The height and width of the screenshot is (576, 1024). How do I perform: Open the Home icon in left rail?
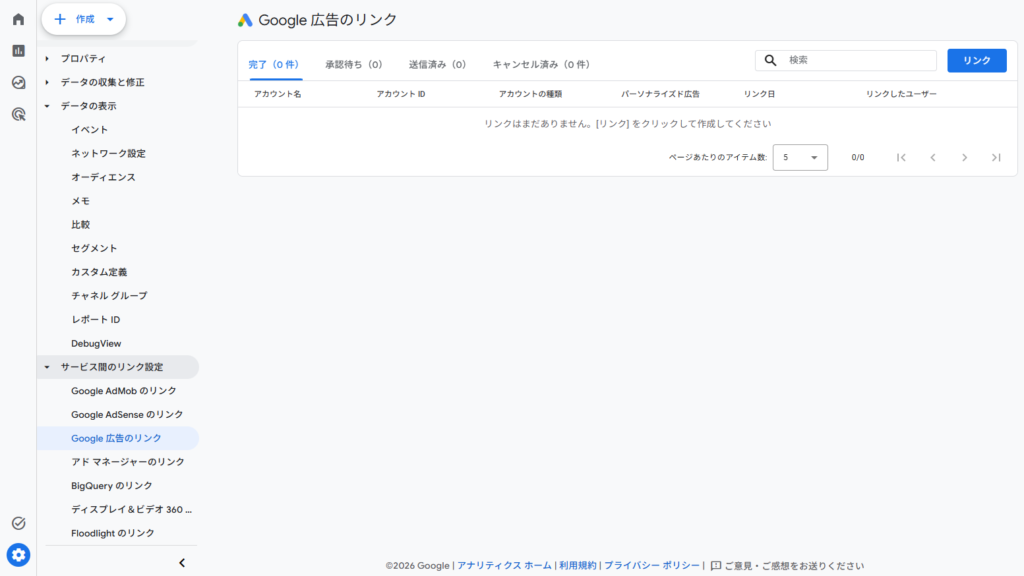tap(18, 19)
